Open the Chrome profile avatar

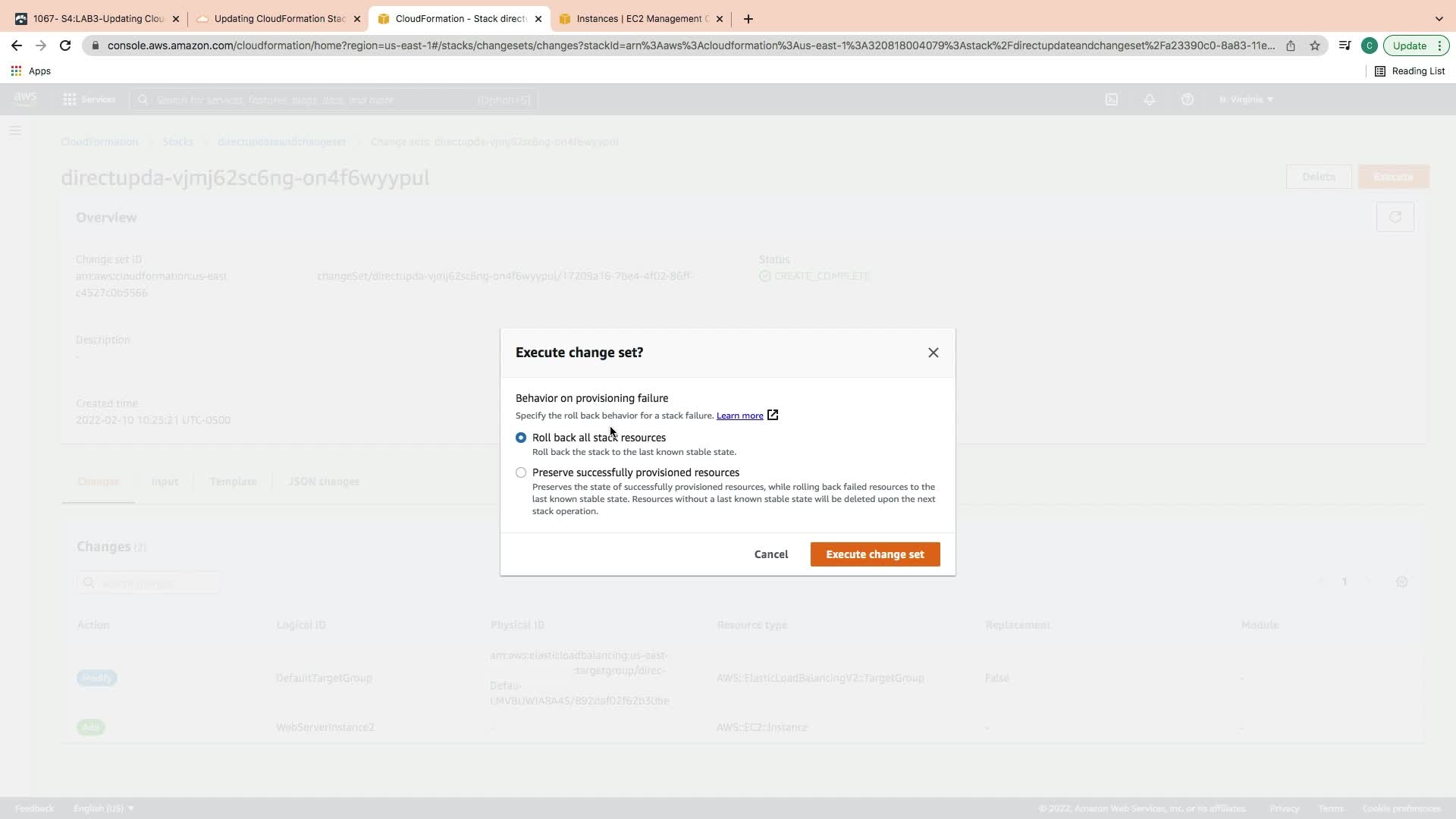(1369, 45)
